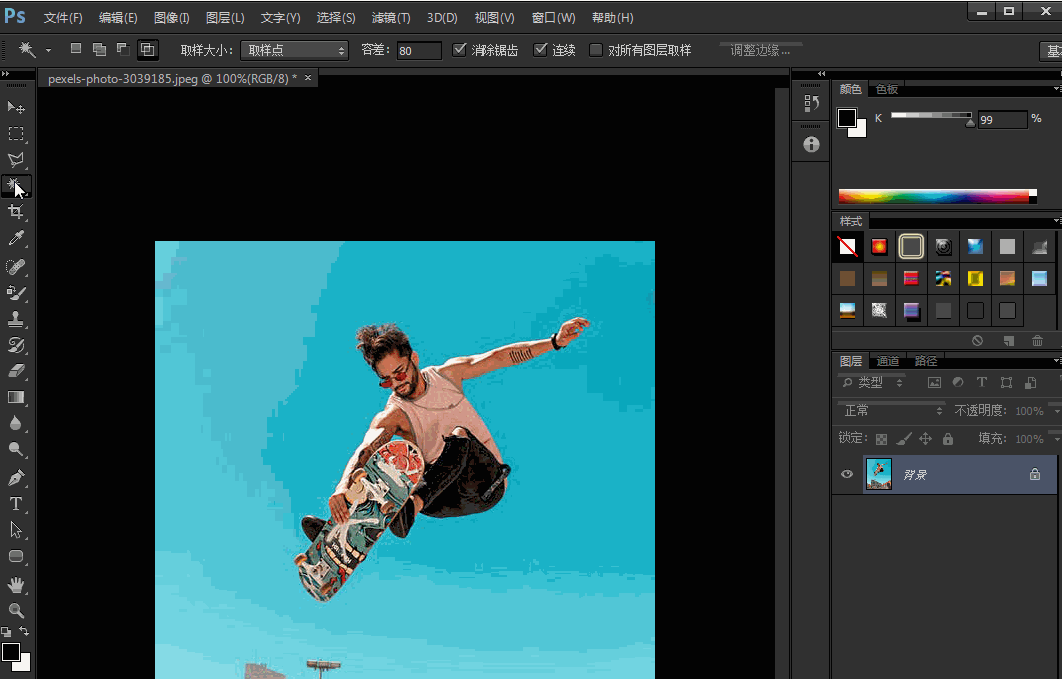
Task: Enable 对所有图层取样 checkbox
Action: click(596, 50)
